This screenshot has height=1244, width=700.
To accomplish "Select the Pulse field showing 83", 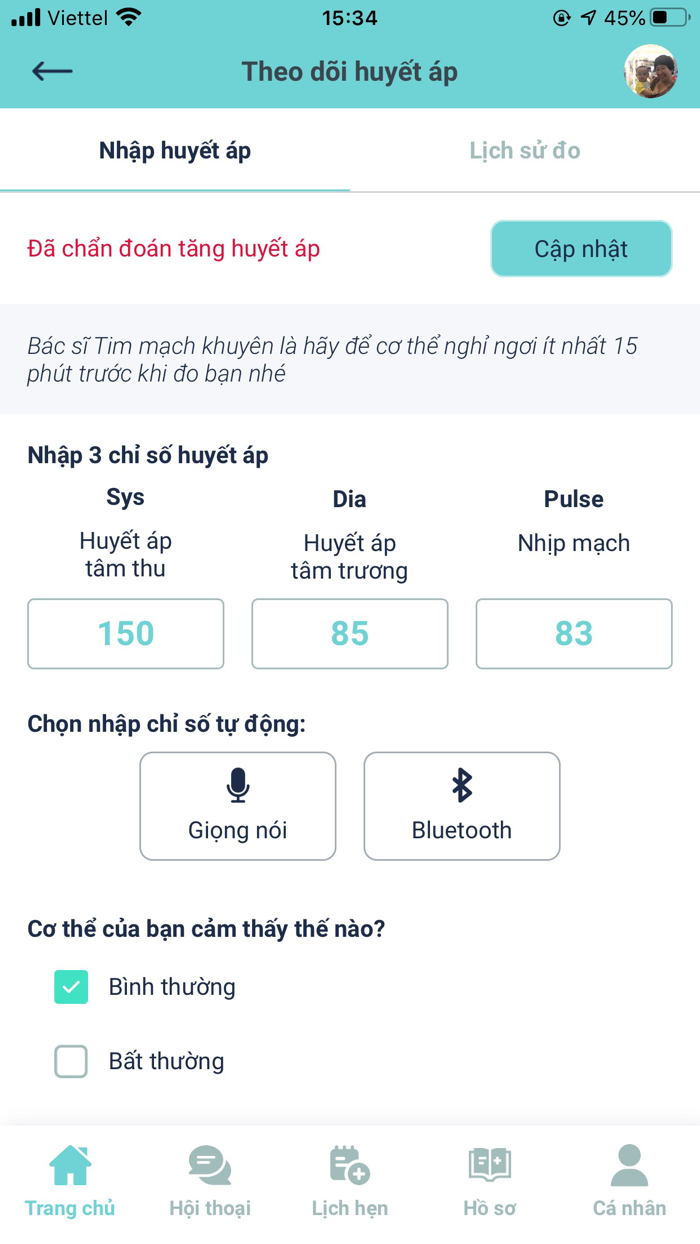I will coord(573,634).
